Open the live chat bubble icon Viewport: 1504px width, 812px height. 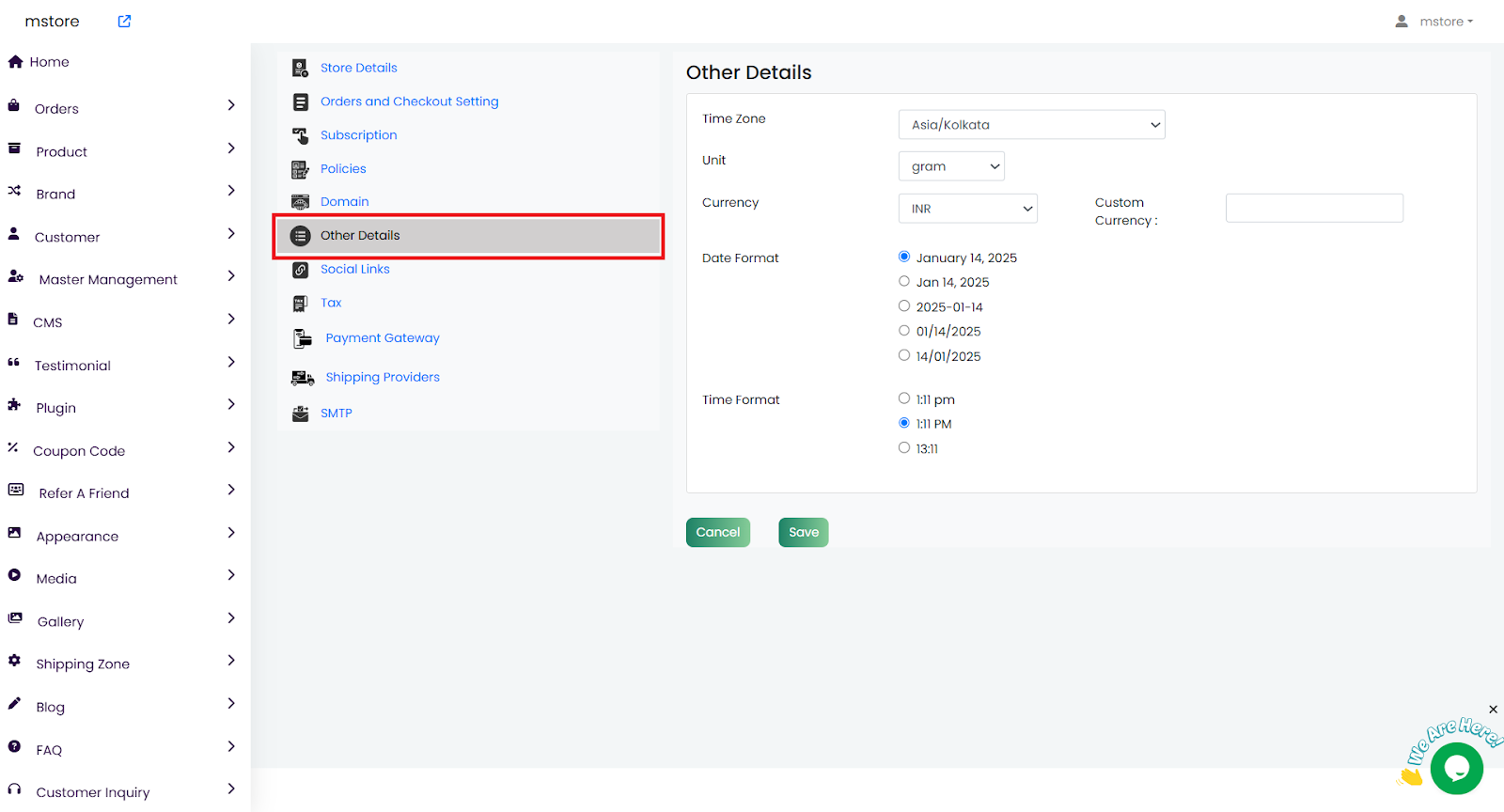1456,768
